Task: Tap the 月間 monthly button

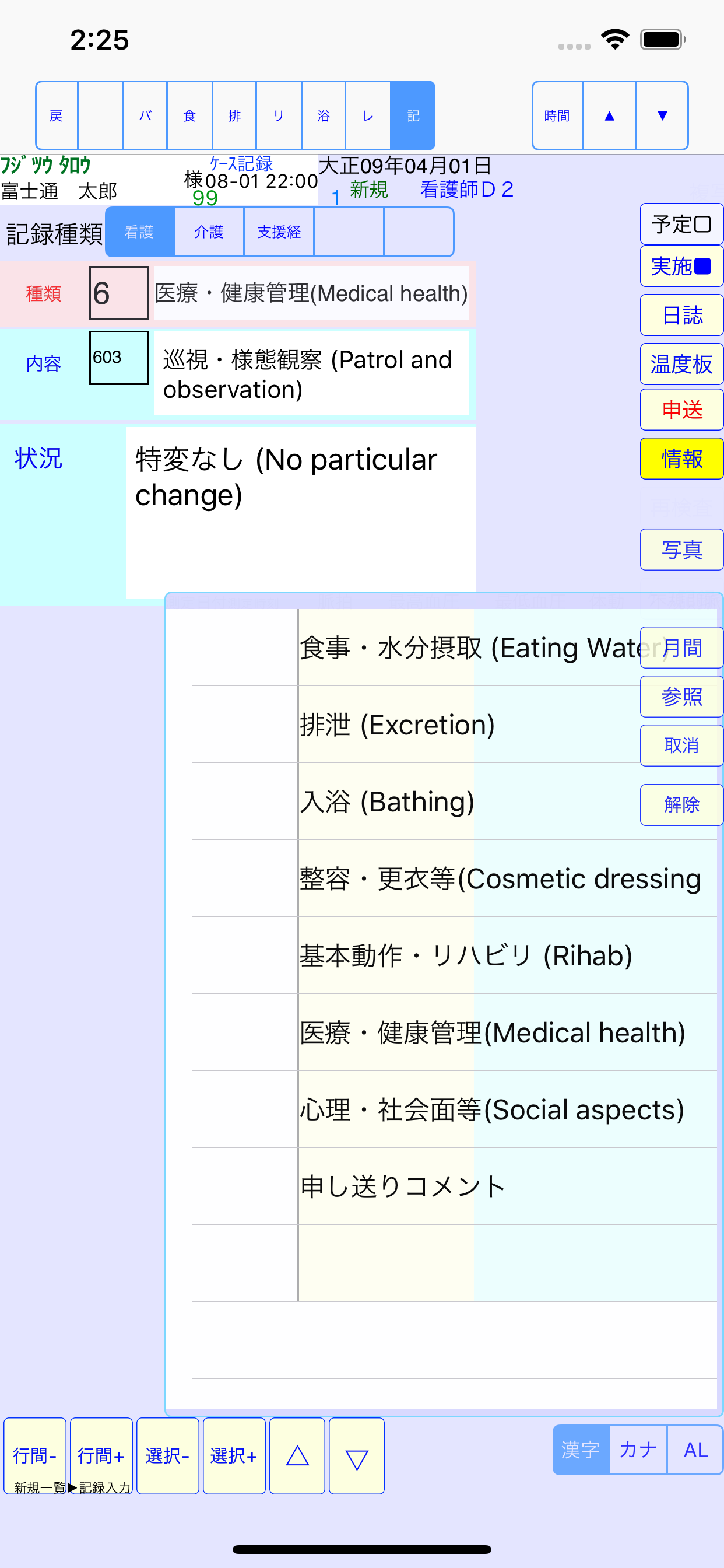Action: (x=681, y=647)
